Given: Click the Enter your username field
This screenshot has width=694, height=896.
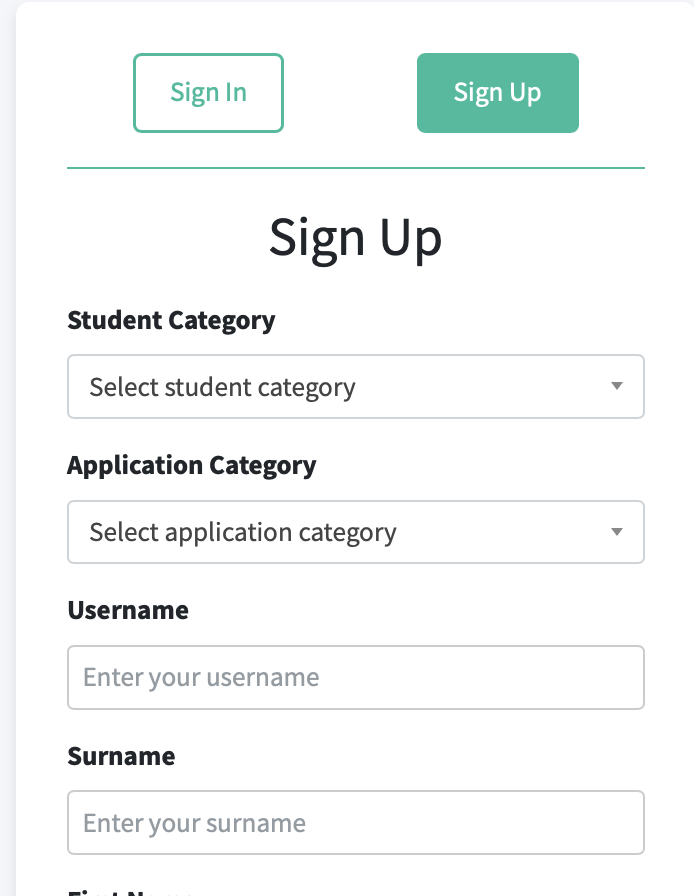Looking at the screenshot, I should (x=356, y=677).
